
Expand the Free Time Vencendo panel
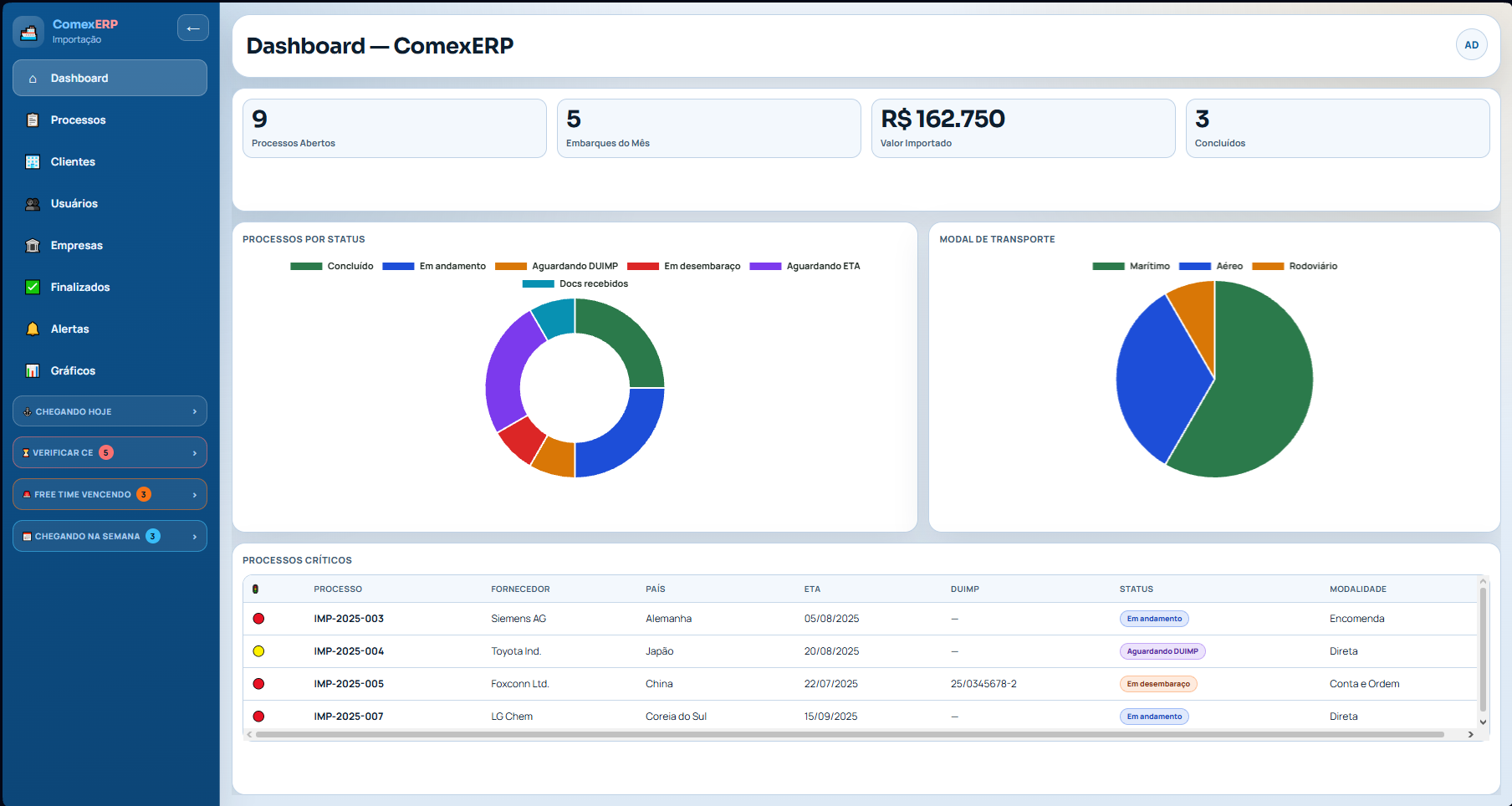coord(110,495)
